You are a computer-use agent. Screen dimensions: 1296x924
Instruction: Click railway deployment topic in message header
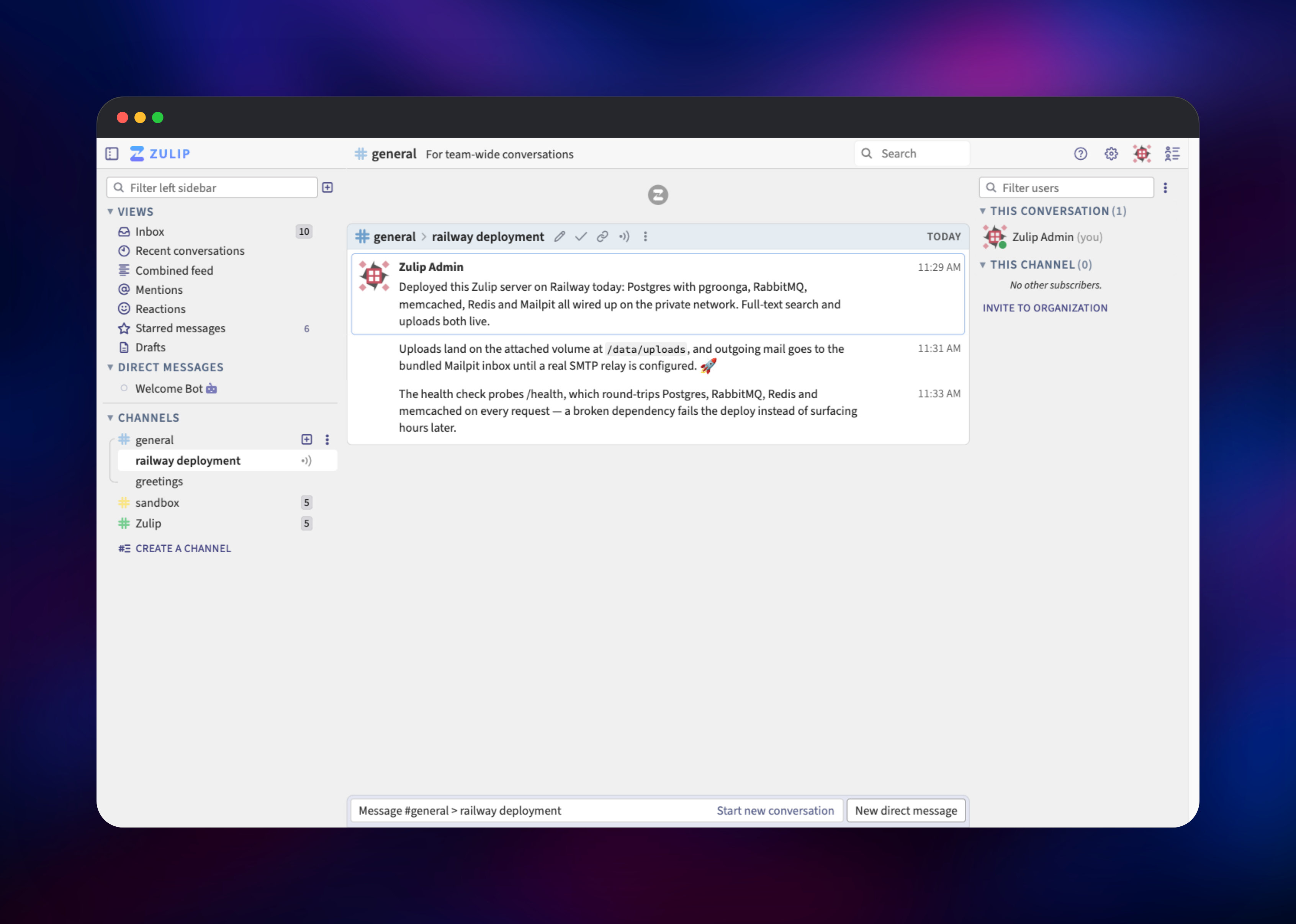(x=488, y=237)
